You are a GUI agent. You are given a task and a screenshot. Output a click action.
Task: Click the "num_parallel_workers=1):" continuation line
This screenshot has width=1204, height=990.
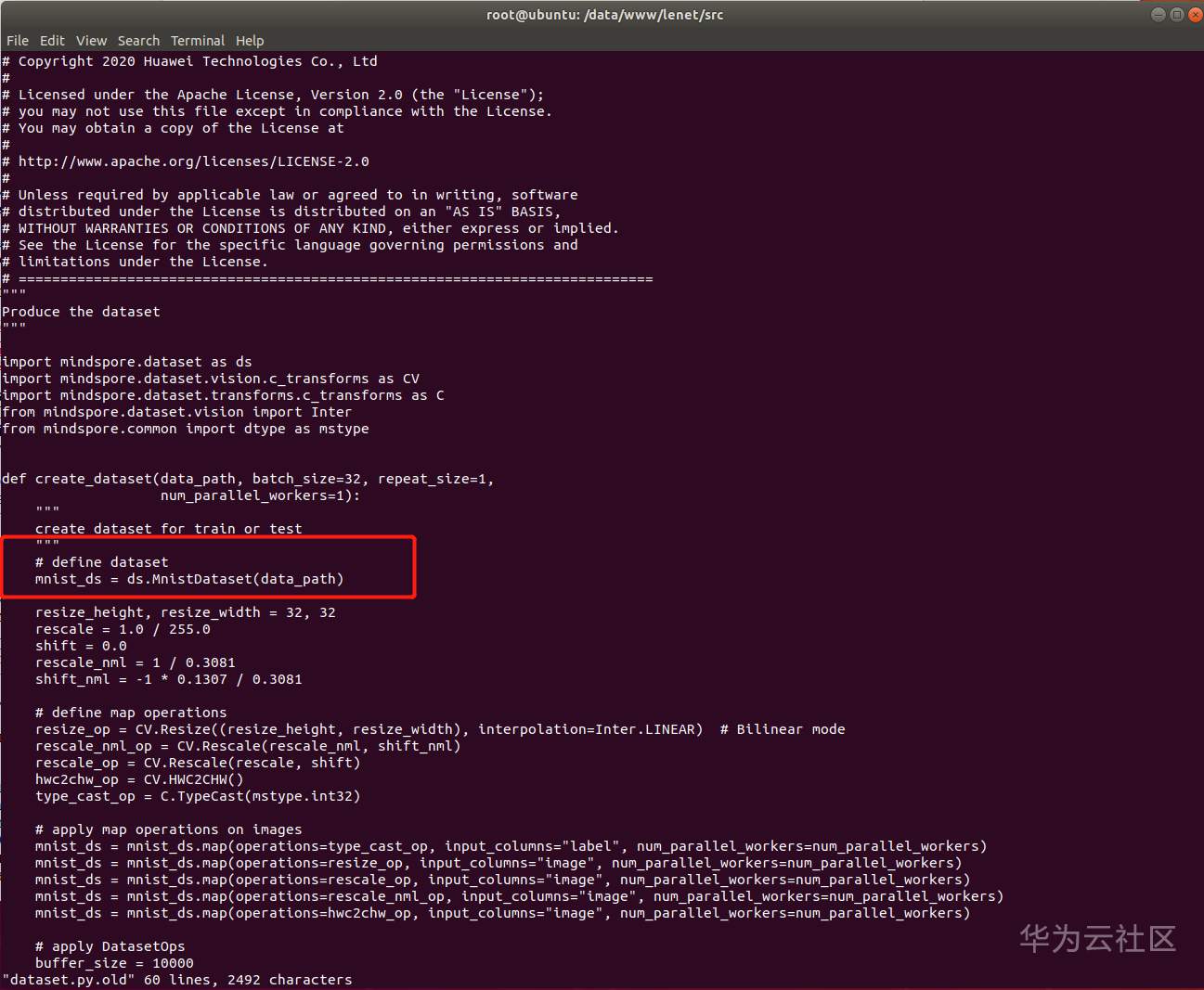(x=260, y=495)
